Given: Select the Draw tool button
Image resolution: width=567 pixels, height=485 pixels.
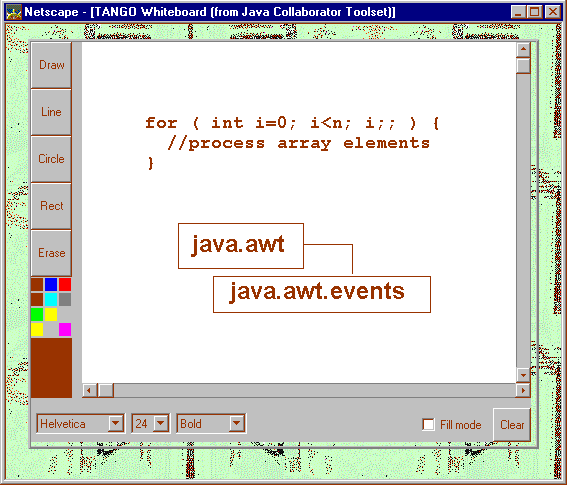Looking at the screenshot, I should tap(51, 65).
